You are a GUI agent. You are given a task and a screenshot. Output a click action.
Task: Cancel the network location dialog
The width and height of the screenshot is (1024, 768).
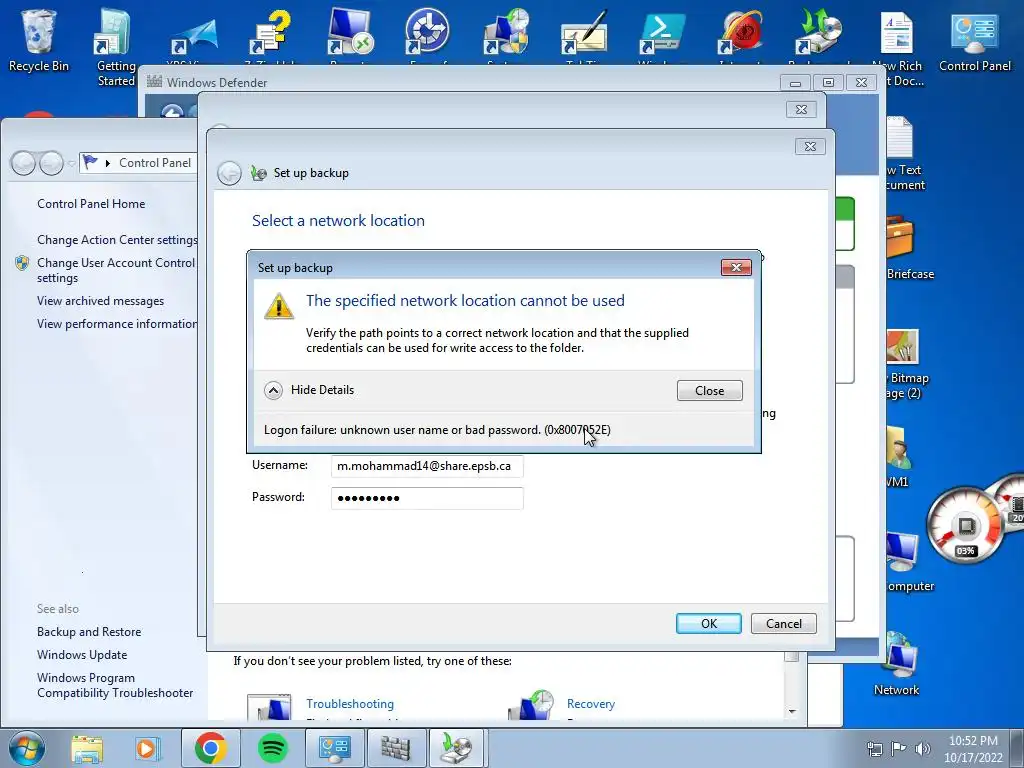[784, 624]
